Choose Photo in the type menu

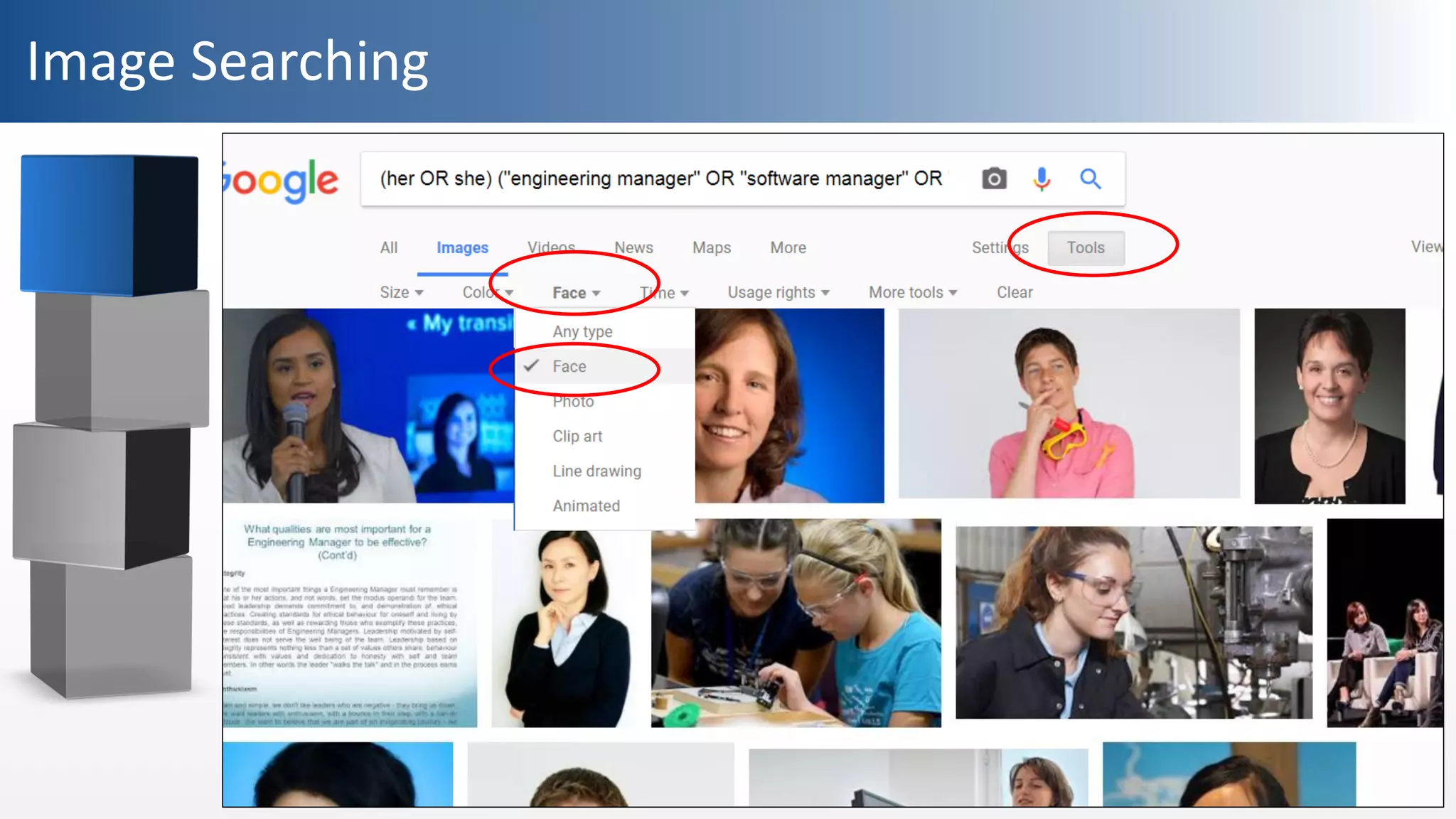point(605,401)
